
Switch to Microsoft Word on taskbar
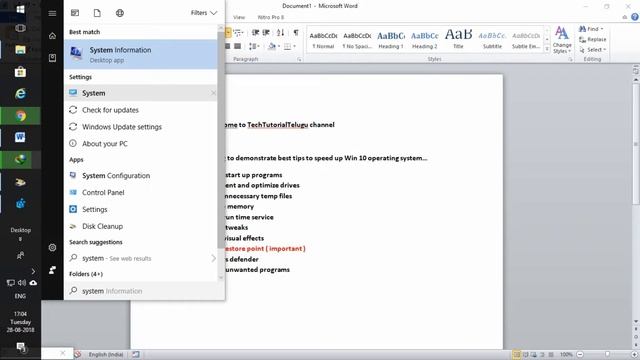coord(20,137)
